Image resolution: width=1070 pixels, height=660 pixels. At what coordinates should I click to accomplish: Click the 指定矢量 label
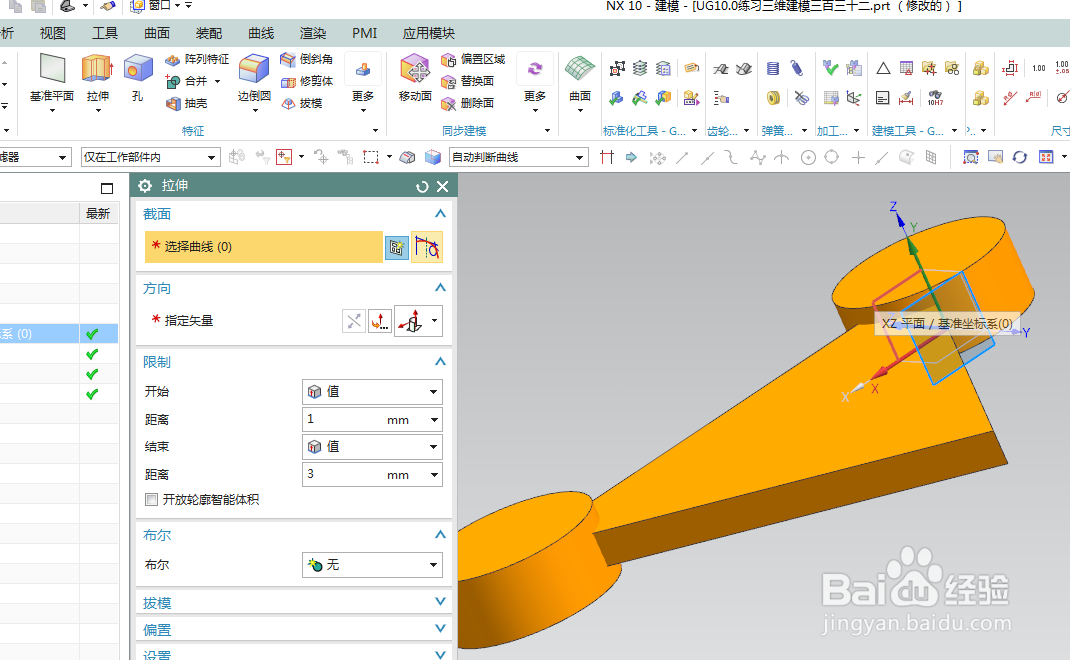[x=189, y=321]
